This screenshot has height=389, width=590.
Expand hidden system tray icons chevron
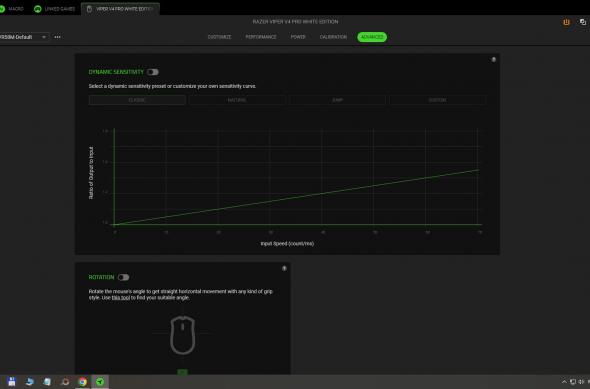(564, 382)
